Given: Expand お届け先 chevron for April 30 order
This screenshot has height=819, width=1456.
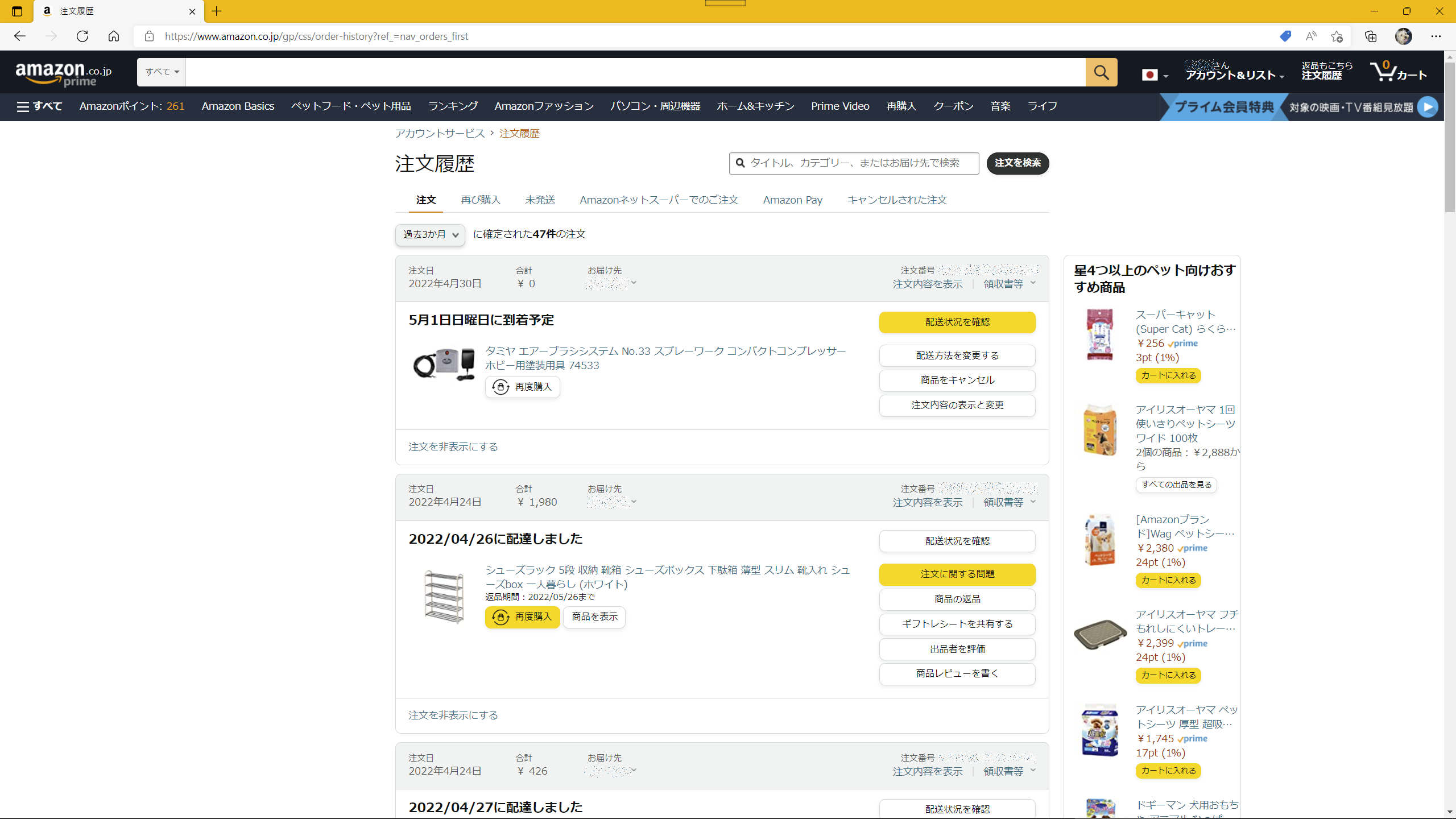Looking at the screenshot, I should click(634, 283).
